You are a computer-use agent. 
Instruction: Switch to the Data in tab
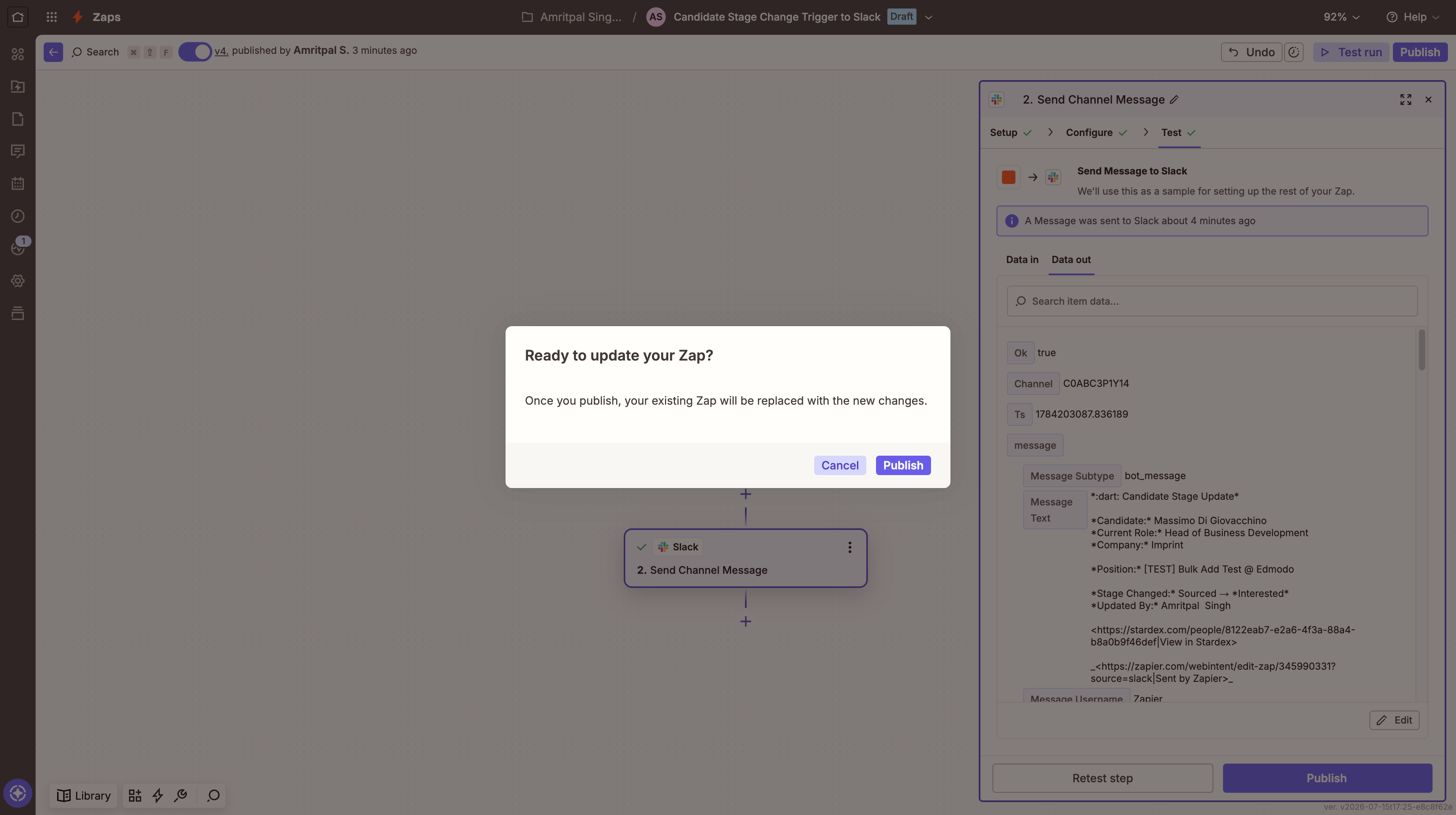[x=1022, y=260]
